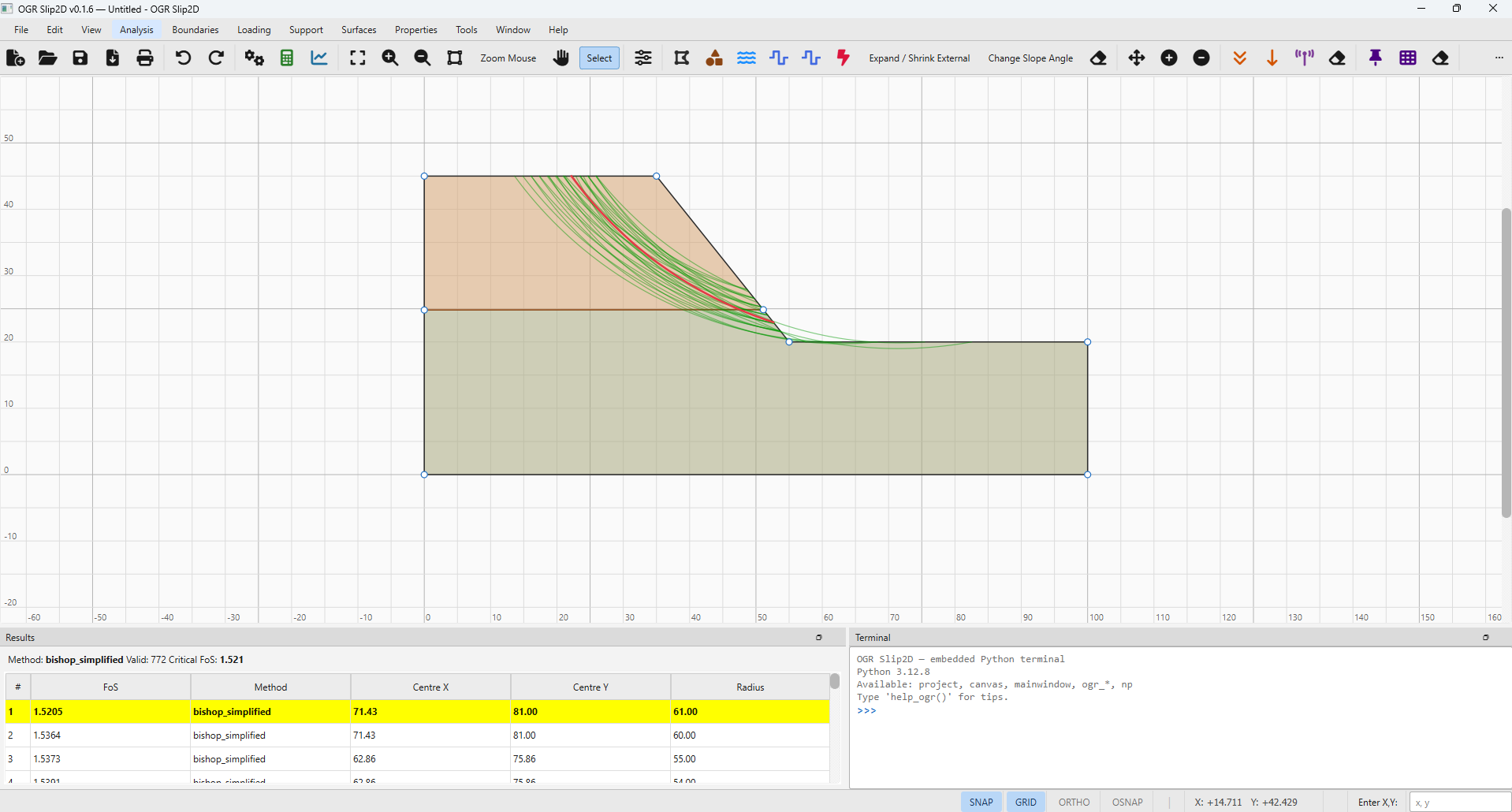This screenshot has width=1512, height=812.
Task: Click the Expand / Shrink External button
Action: click(x=919, y=58)
